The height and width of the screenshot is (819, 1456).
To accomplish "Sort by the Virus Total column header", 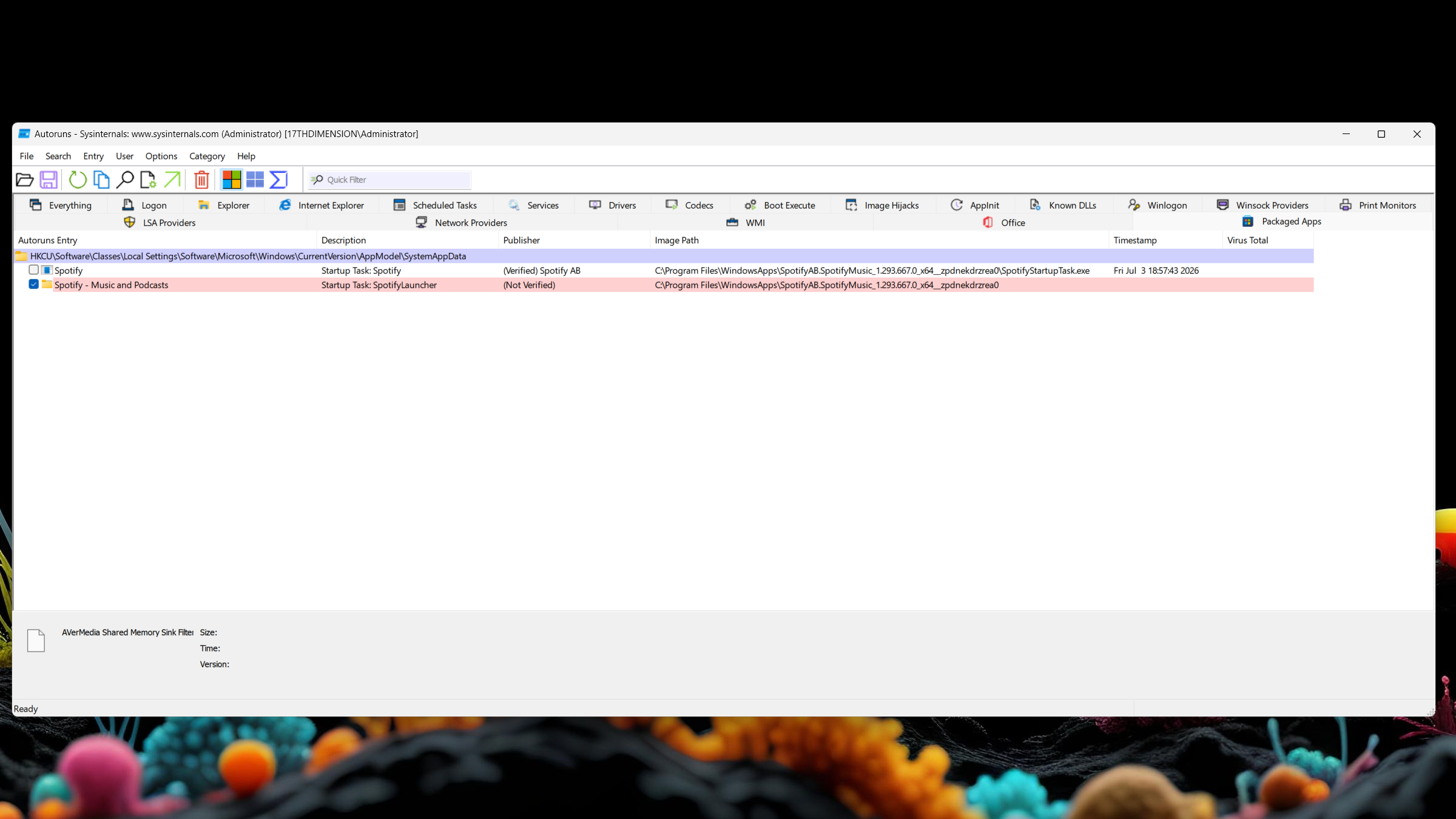I will (1269, 240).
